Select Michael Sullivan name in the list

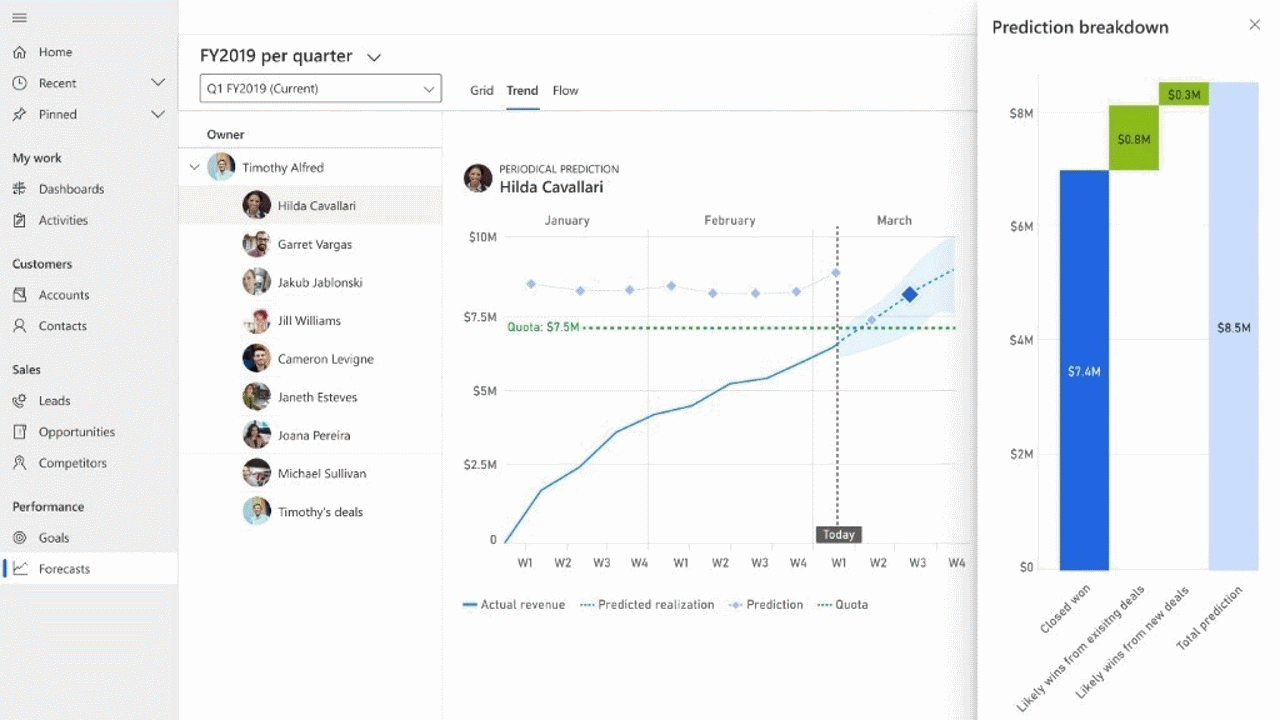click(322, 474)
